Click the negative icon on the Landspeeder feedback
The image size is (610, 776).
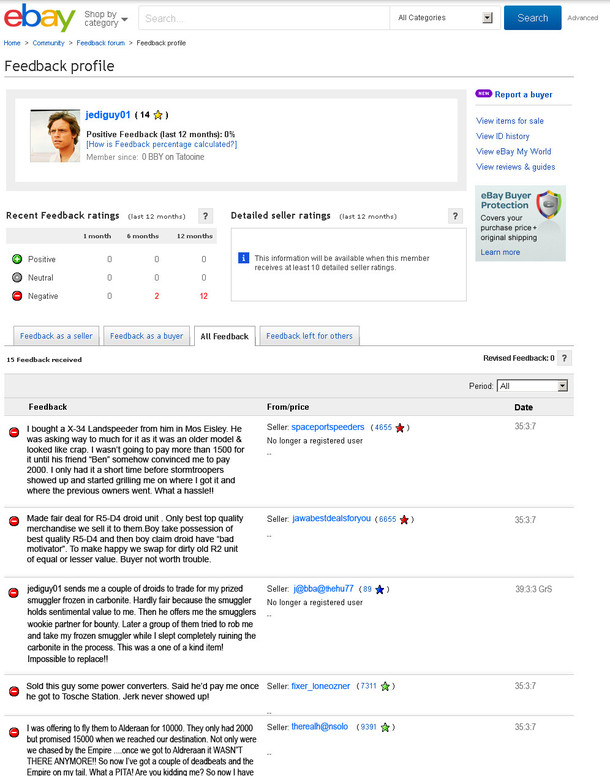(14, 432)
